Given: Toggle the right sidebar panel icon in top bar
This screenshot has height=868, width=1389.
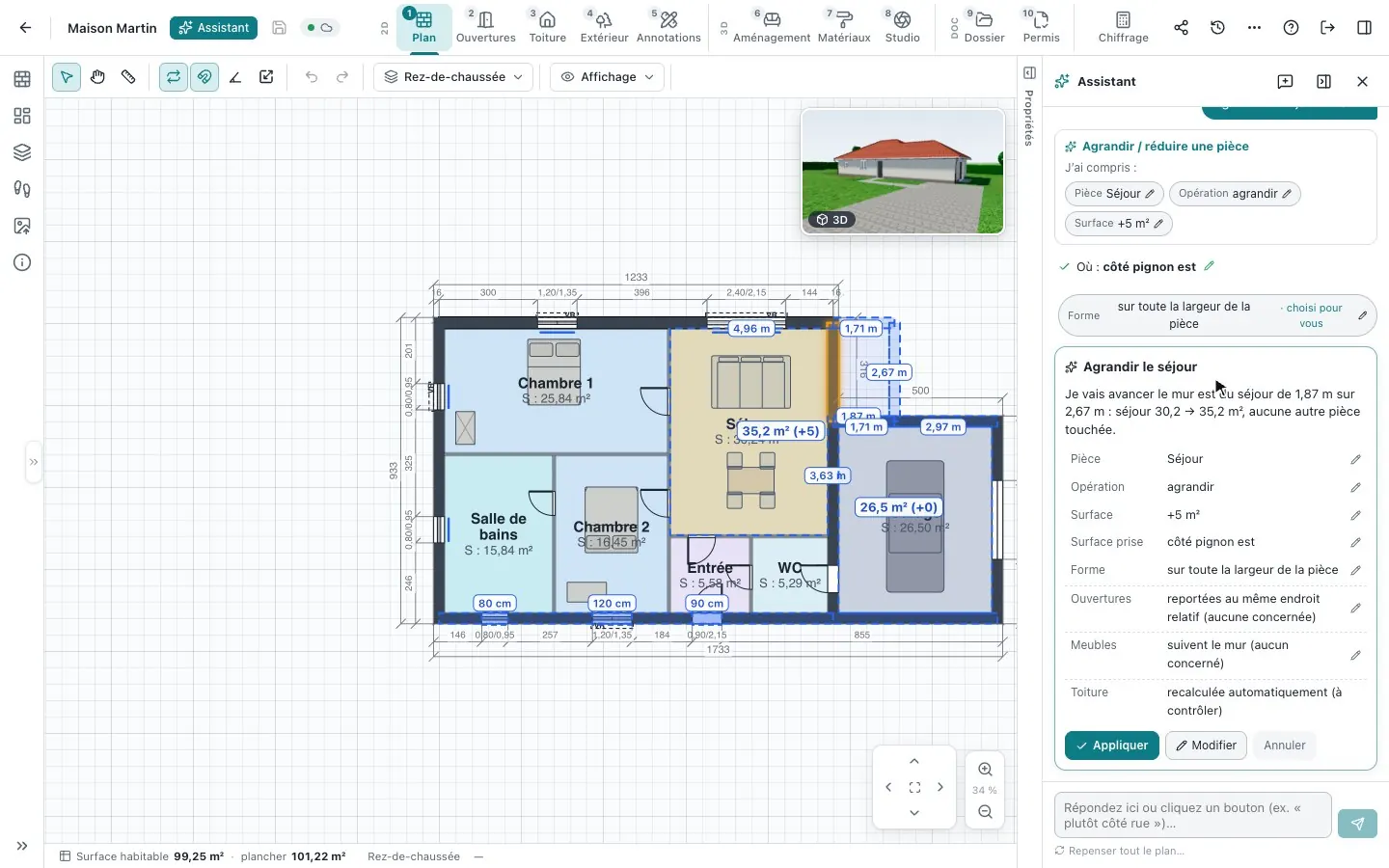Looking at the screenshot, I should point(1364,28).
